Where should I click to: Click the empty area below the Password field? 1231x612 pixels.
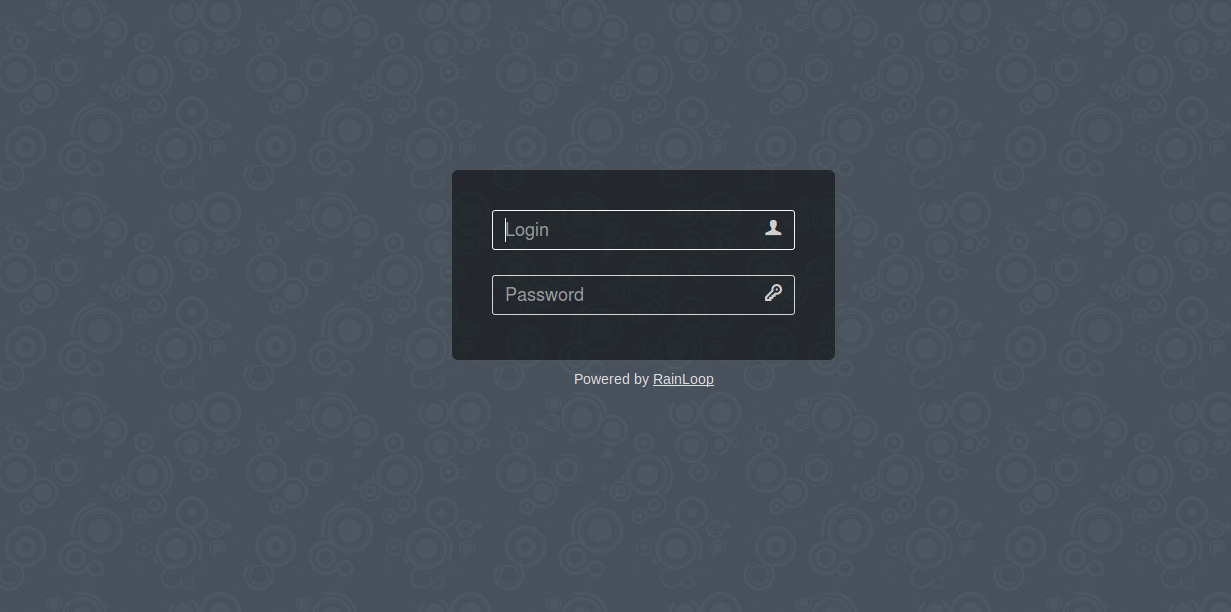coord(643,337)
